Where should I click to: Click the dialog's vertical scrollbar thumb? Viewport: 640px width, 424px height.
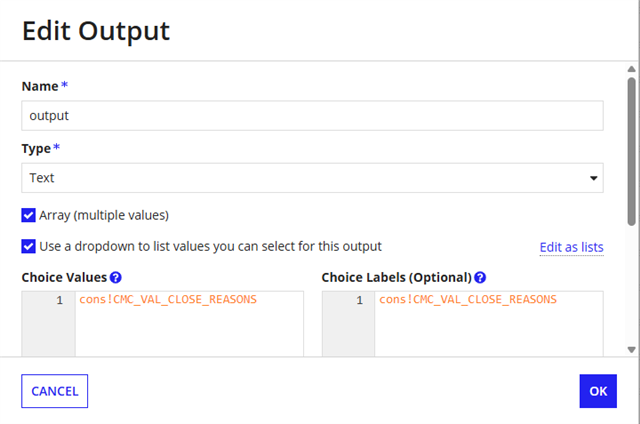(632, 150)
